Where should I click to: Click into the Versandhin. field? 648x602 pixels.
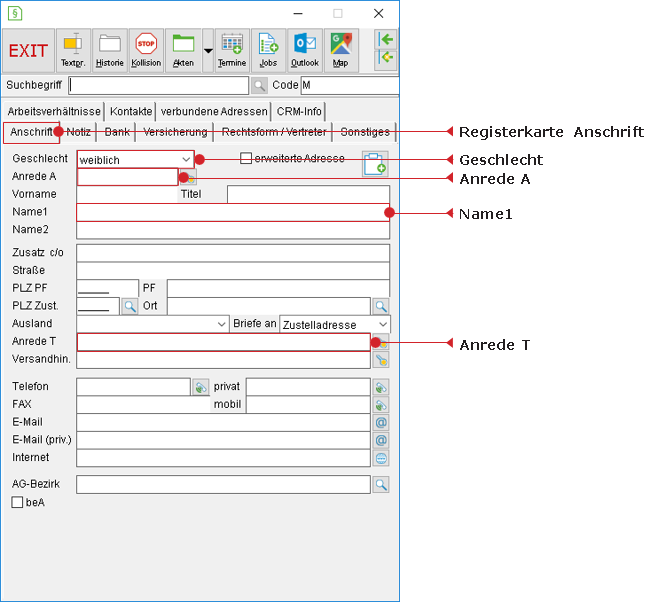click(x=224, y=360)
